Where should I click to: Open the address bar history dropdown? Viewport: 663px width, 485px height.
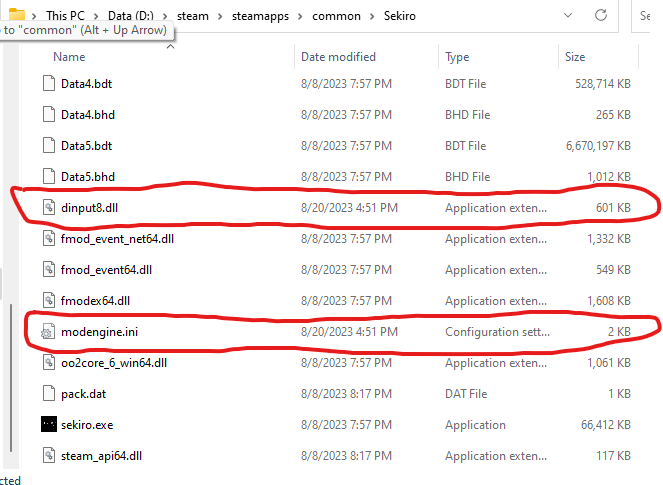568,16
